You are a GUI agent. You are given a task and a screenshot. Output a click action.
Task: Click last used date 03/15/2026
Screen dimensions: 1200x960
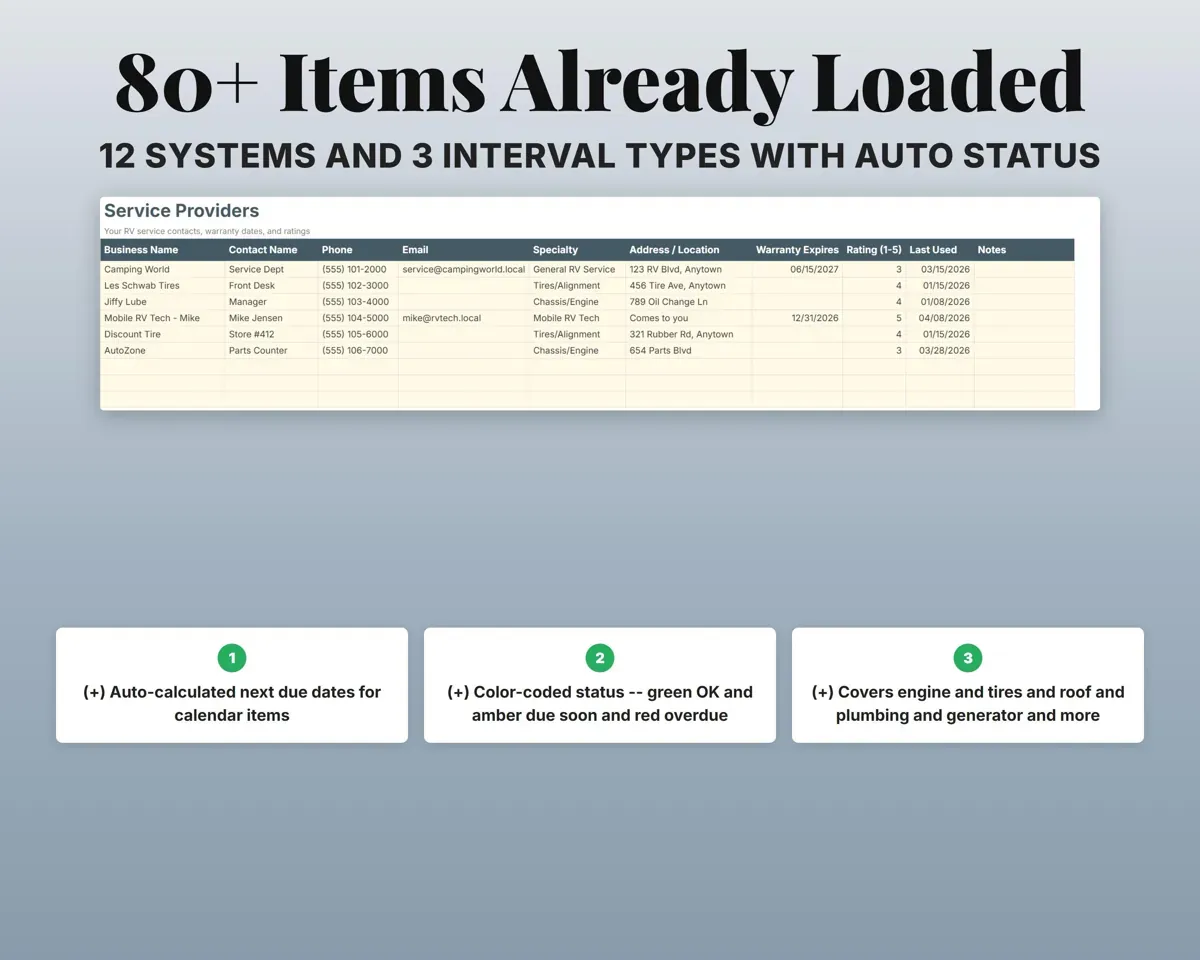[940, 269]
